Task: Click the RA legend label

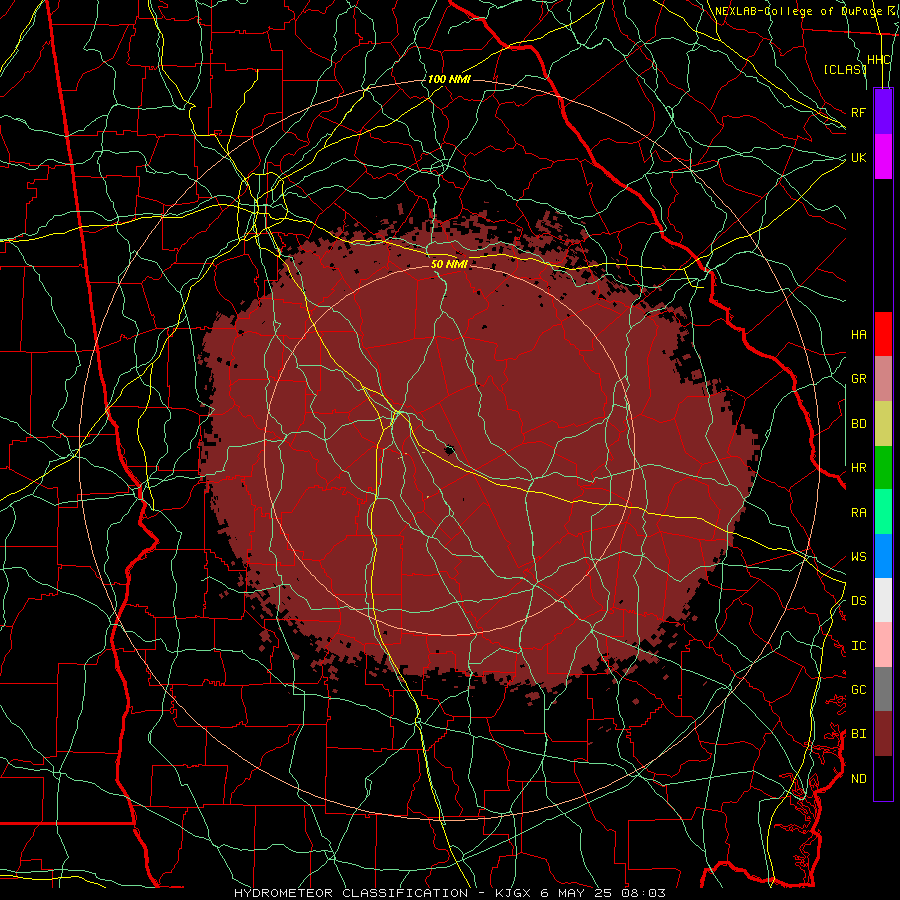Action: pyautogui.click(x=859, y=513)
